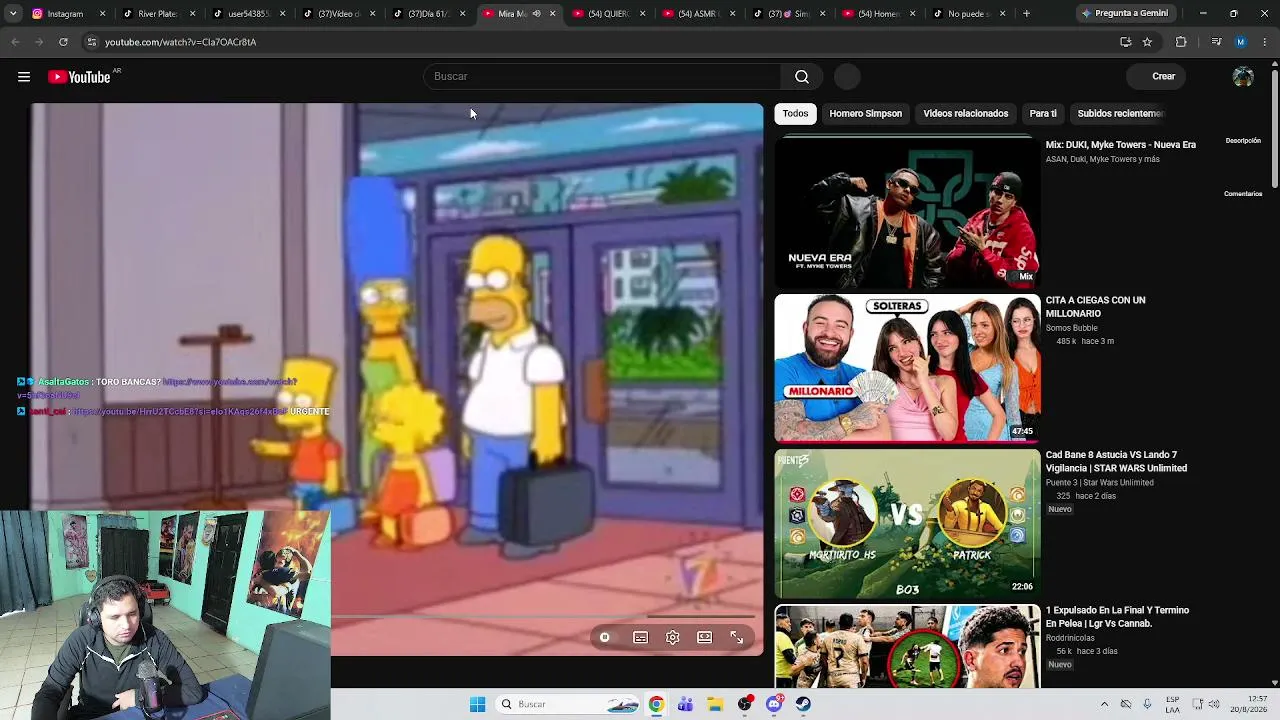This screenshot has width=1280, height=720.
Task: Select the Para ti filter chip
Action: click(1043, 114)
